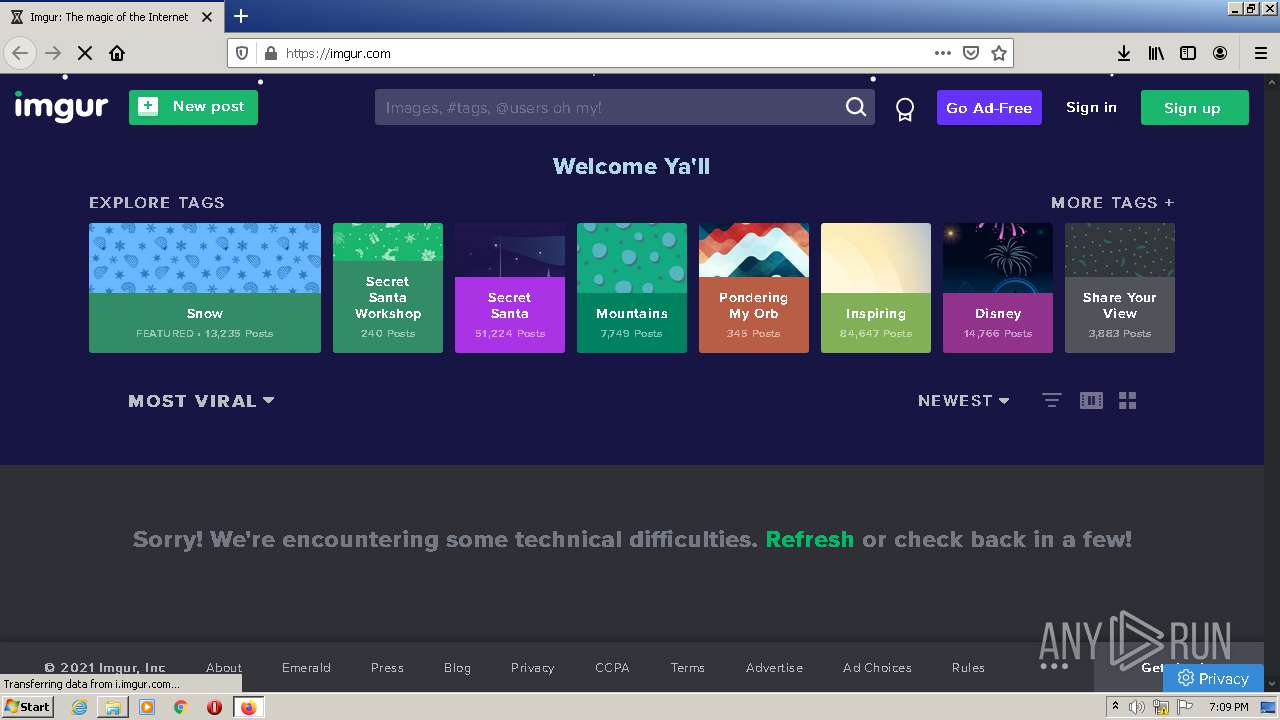Open Advertise footer link
The image size is (1280, 720).
click(774, 668)
